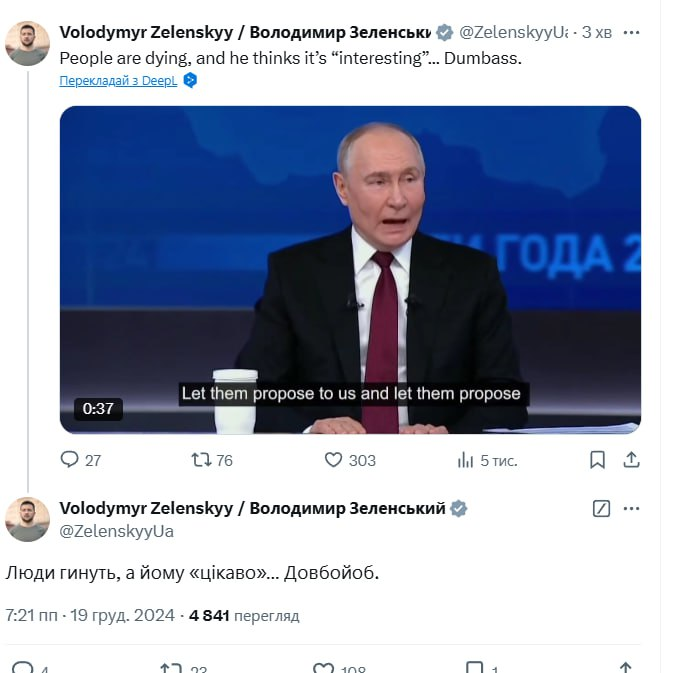682x673 pixels.
Task: Click the 0:37 video duration badge
Action: 98,408
